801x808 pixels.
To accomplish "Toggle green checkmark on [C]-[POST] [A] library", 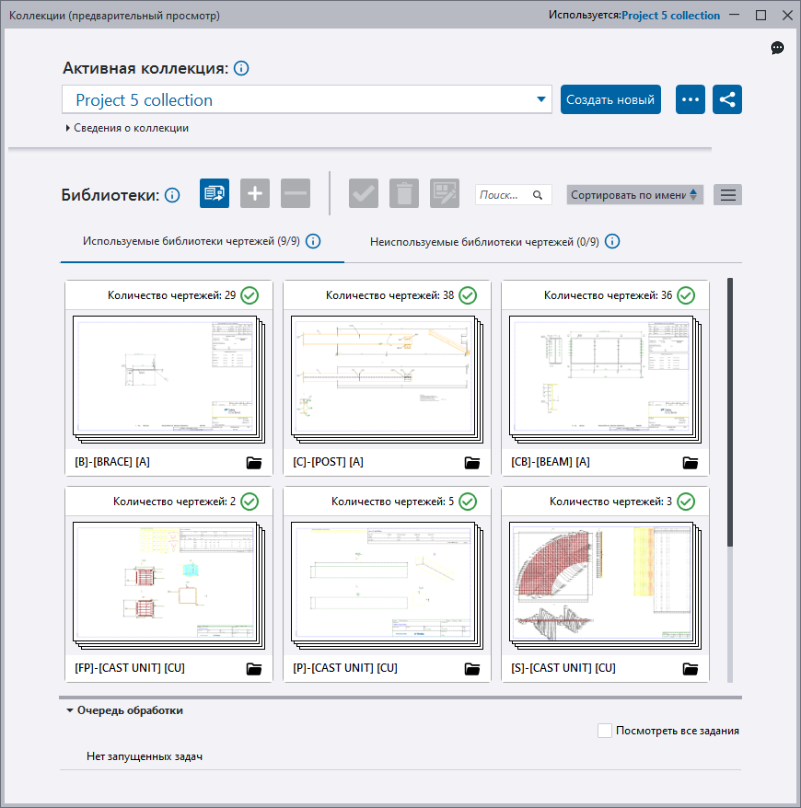I will 468,295.
